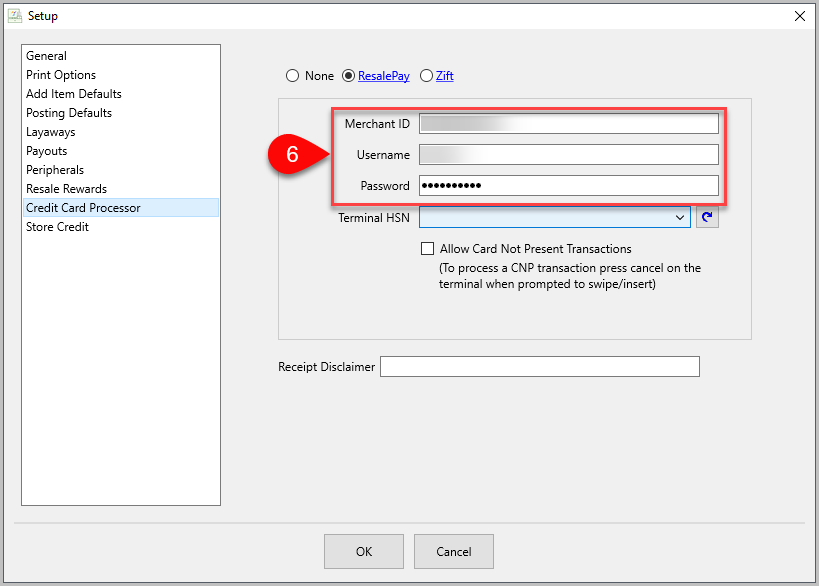Select the Zift radio button

(426, 76)
